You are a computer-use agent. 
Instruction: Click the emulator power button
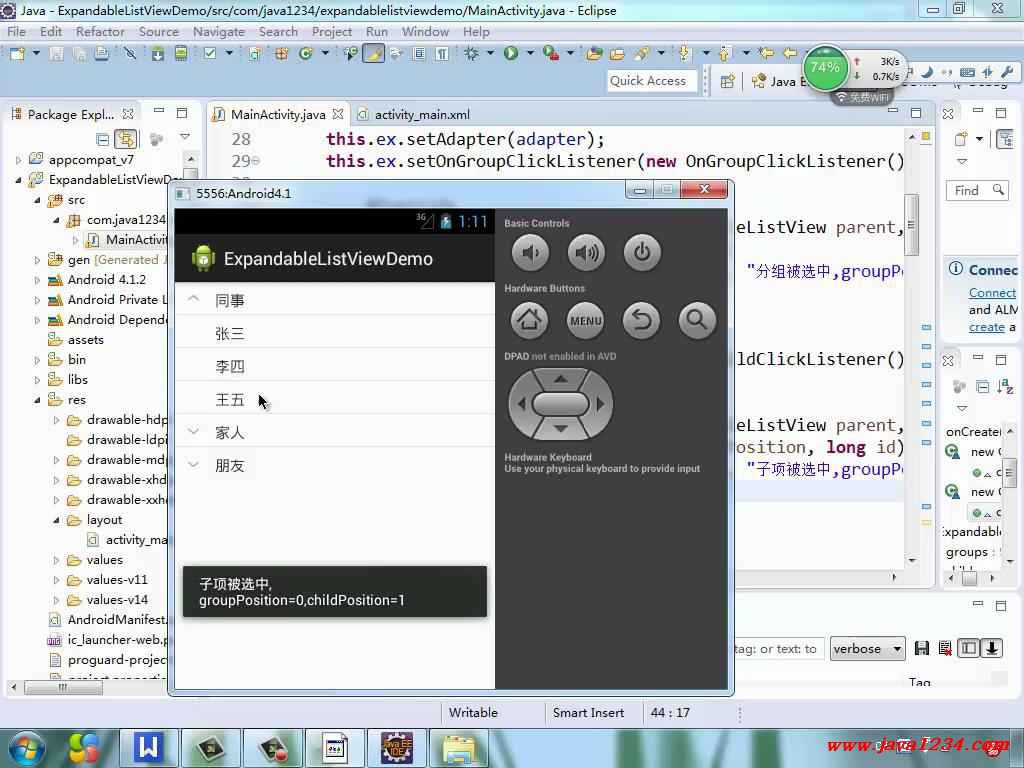coord(642,253)
